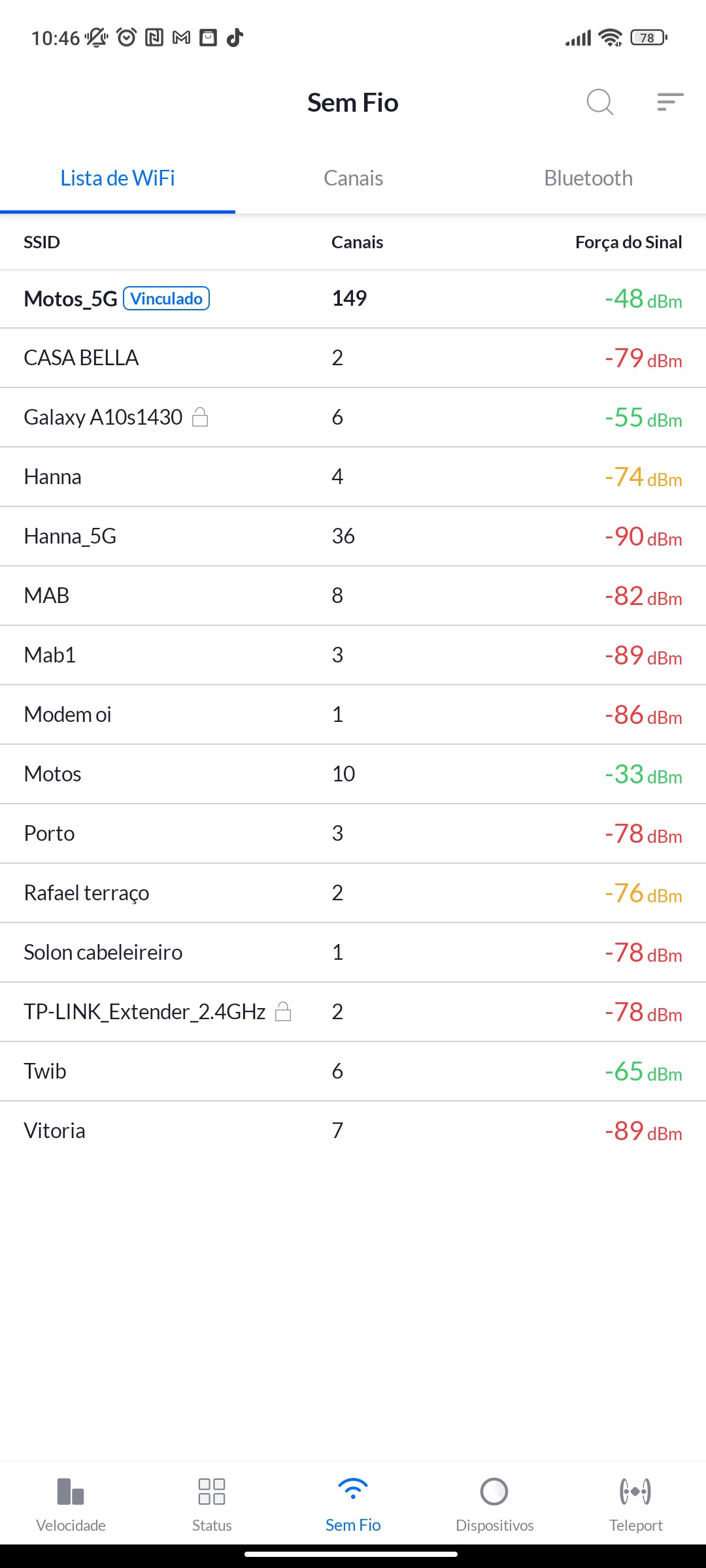Image resolution: width=706 pixels, height=1568 pixels.
Task: Tap lock icon beside TP-LINK_Extender_2.4GHz
Action: (283, 1011)
